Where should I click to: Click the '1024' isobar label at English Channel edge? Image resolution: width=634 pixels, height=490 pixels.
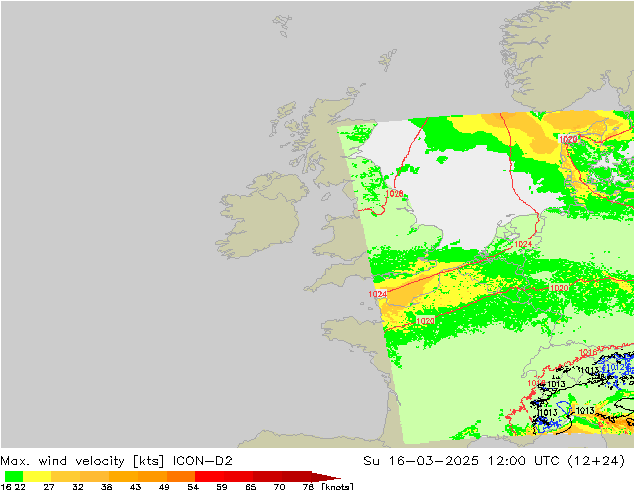378,294
